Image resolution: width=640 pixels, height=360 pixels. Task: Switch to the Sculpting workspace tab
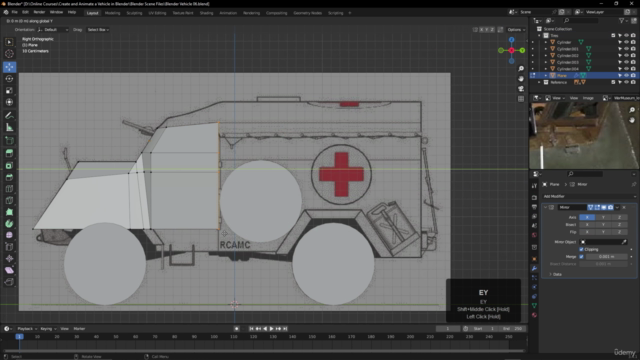pyautogui.click(x=134, y=13)
